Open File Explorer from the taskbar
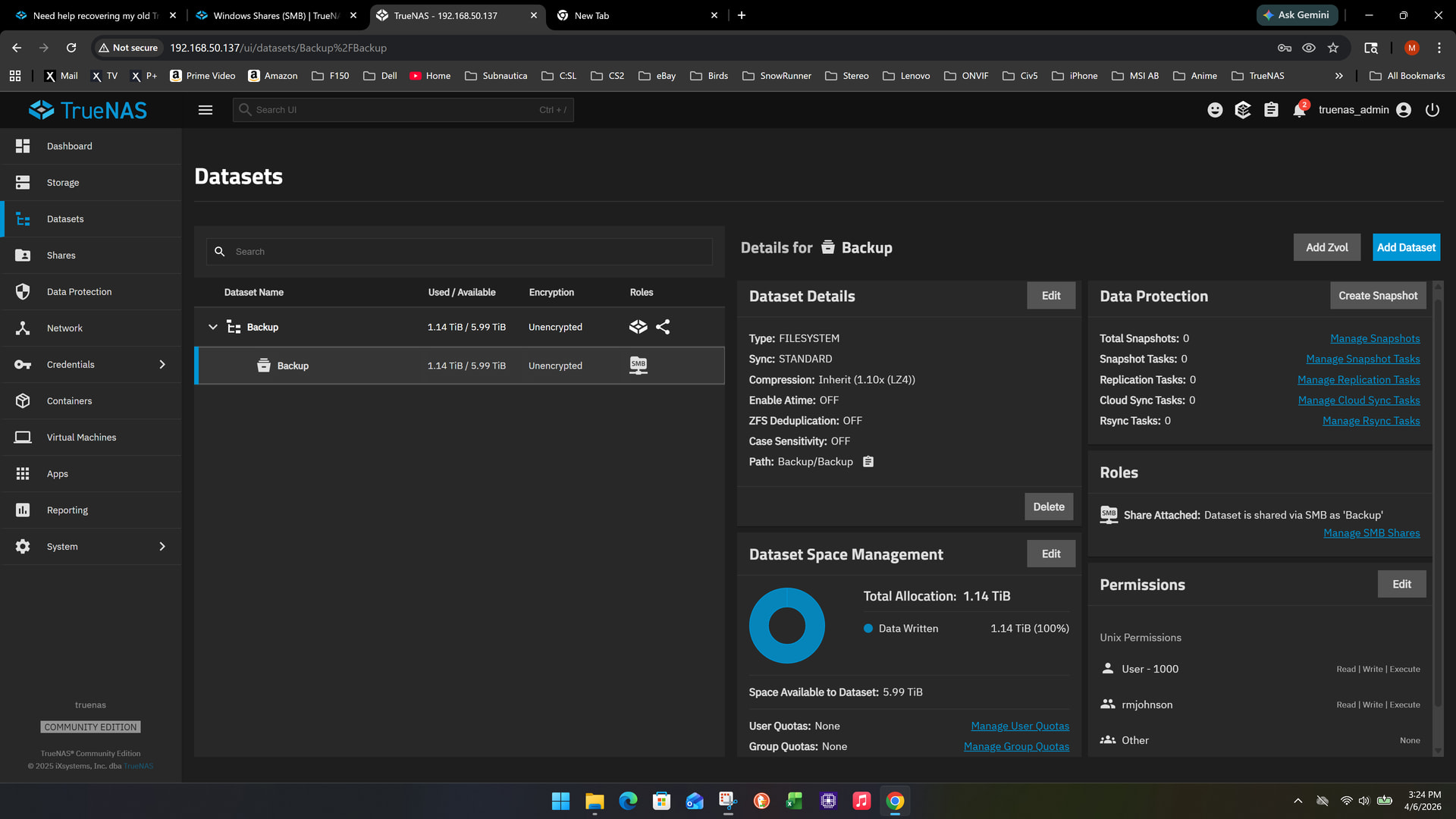The width and height of the screenshot is (1456, 819). coord(595,801)
